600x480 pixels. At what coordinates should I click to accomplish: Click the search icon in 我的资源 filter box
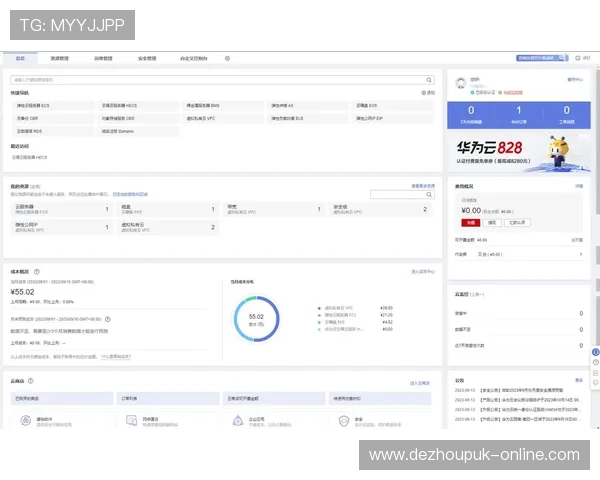coord(431,194)
